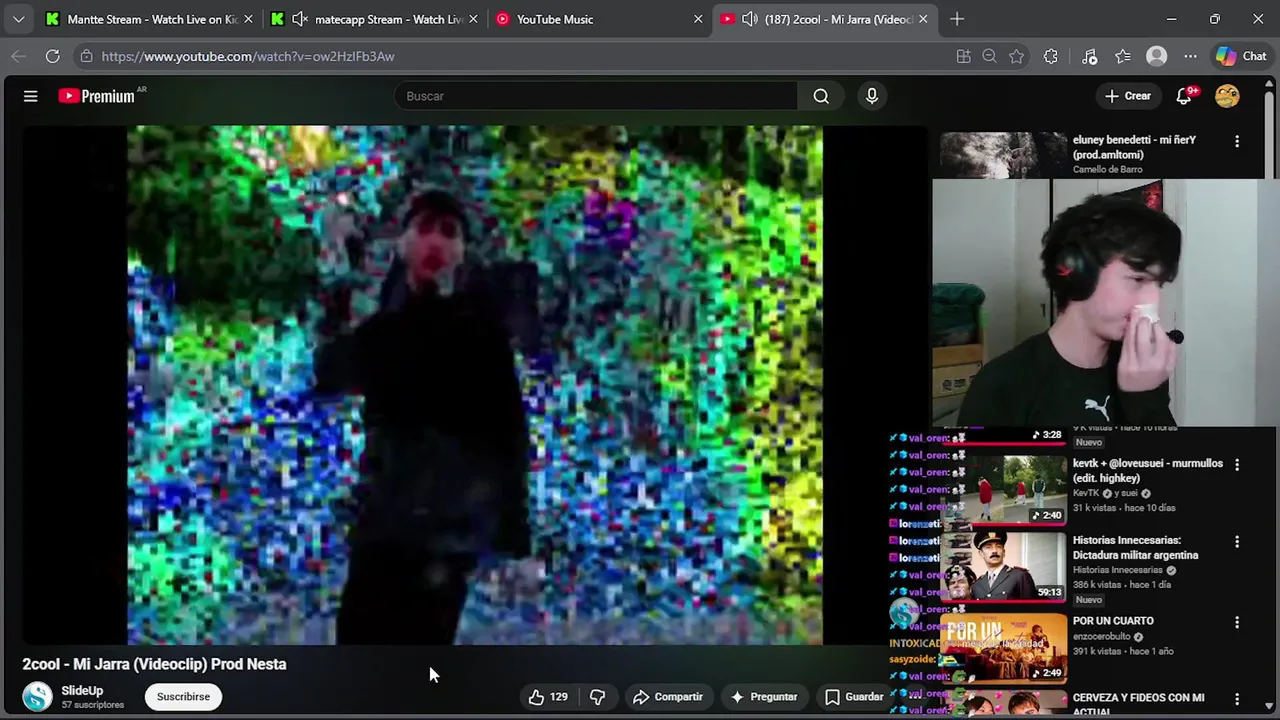Open the account avatar menu
This screenshot has height=720, width=1280.
1227,96
